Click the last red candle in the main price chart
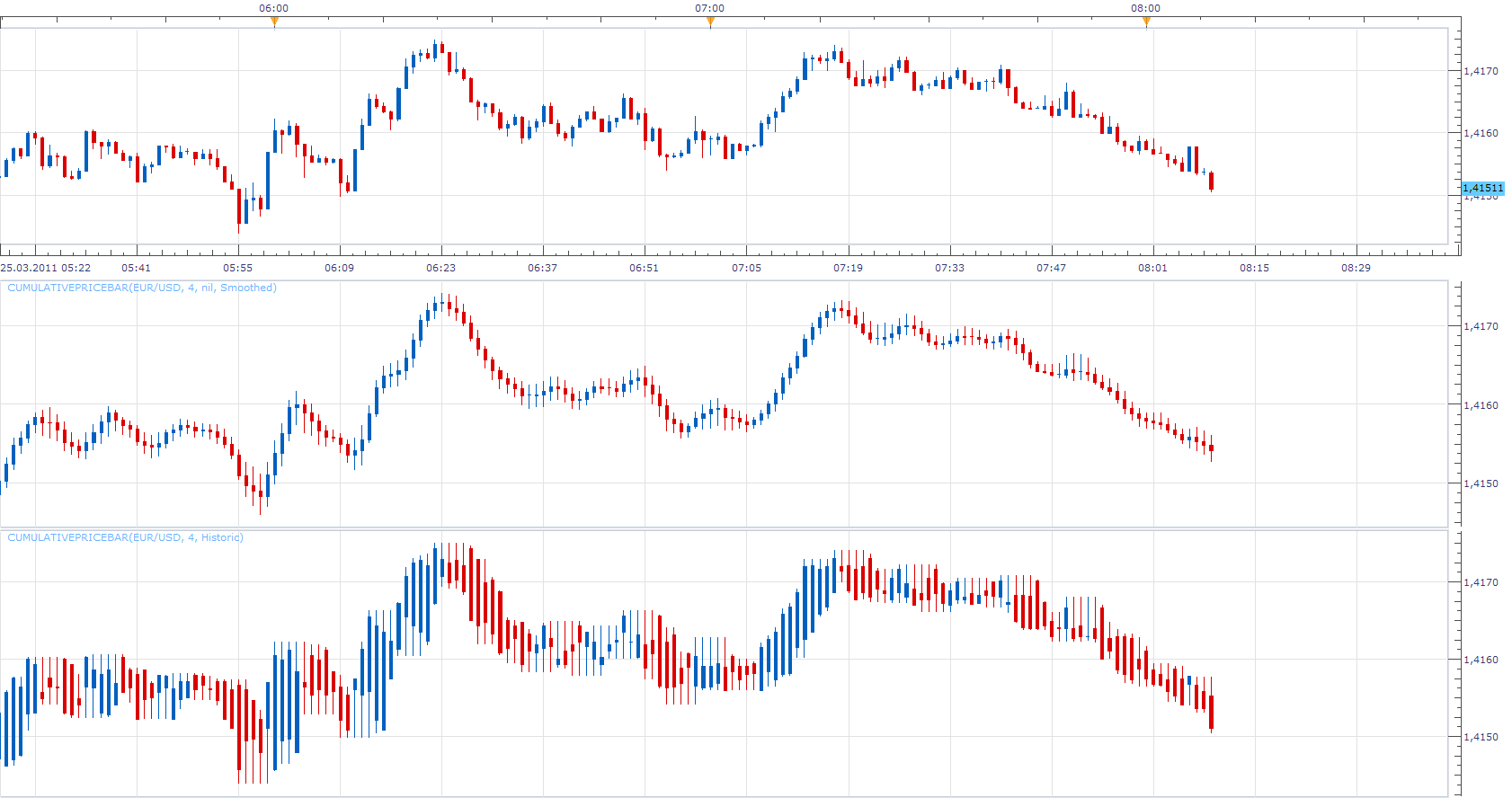Screen dimensions: 1512x798 point(1212,181)
